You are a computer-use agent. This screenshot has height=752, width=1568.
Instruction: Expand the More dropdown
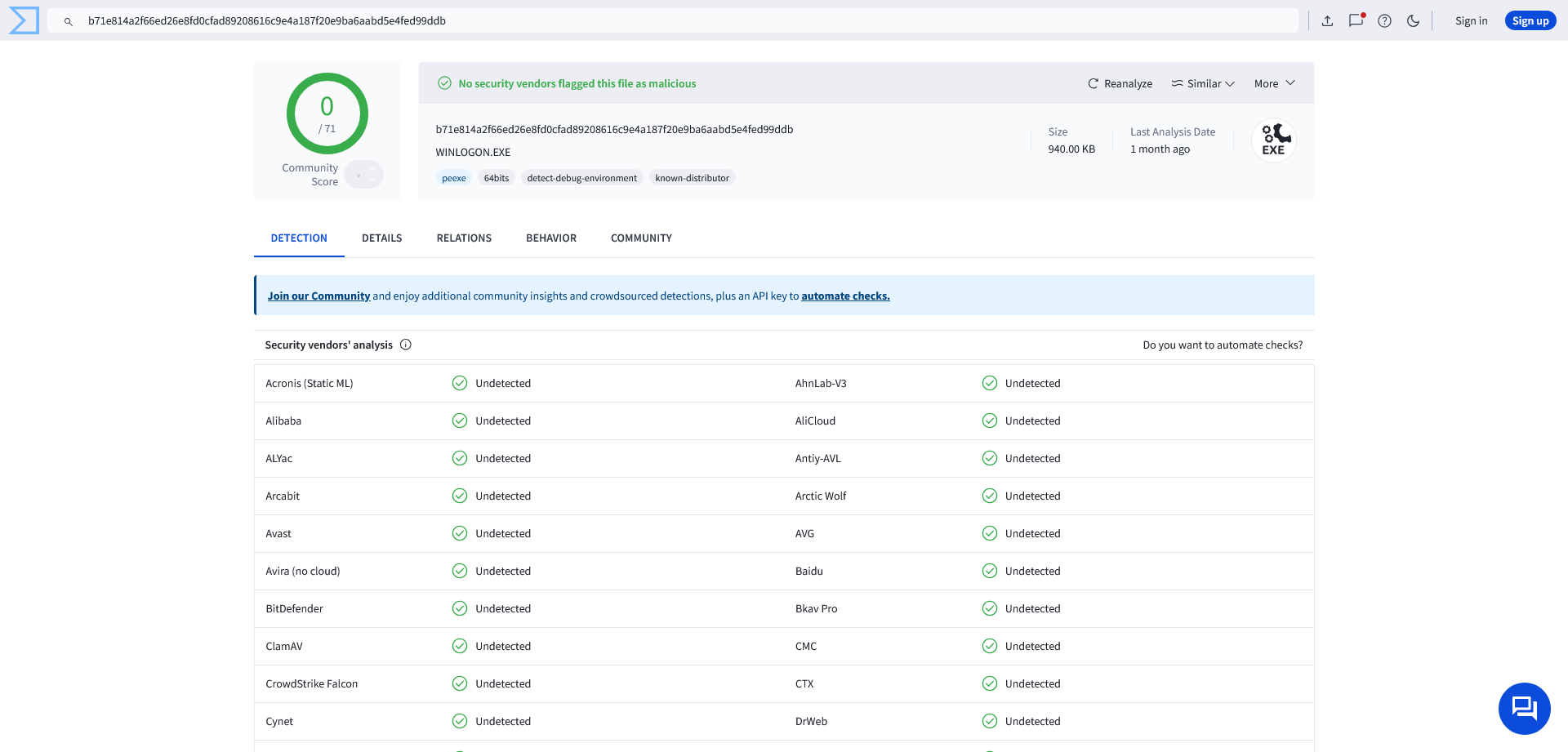coord(1274,83)
